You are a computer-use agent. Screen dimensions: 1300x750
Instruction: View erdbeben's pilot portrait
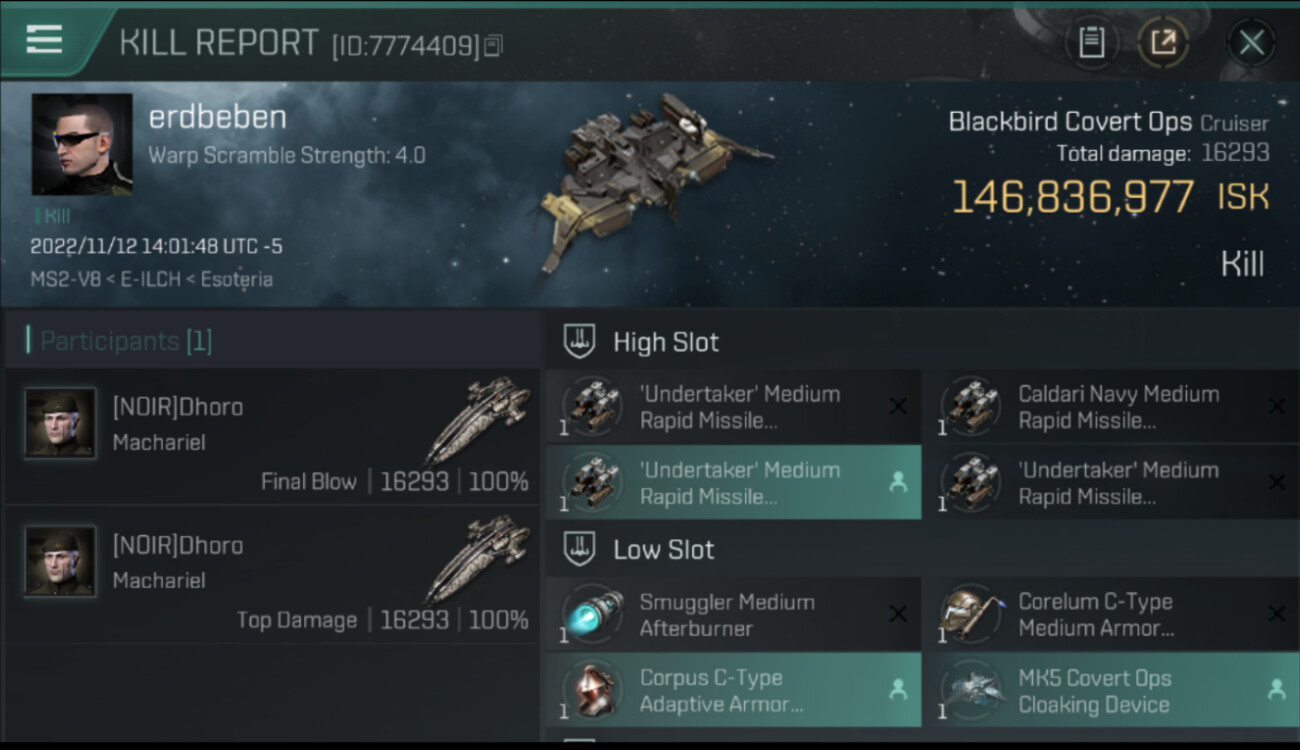tap(82, 144)
